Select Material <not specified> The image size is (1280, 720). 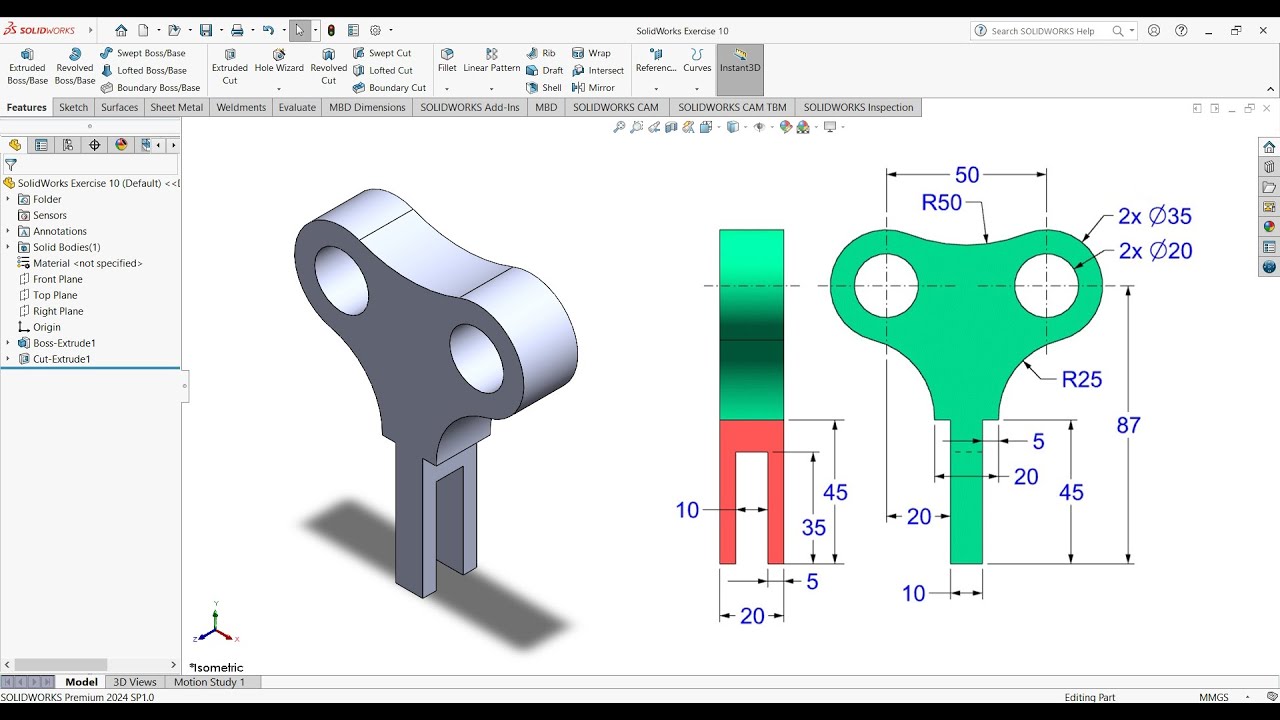(80, 263)
